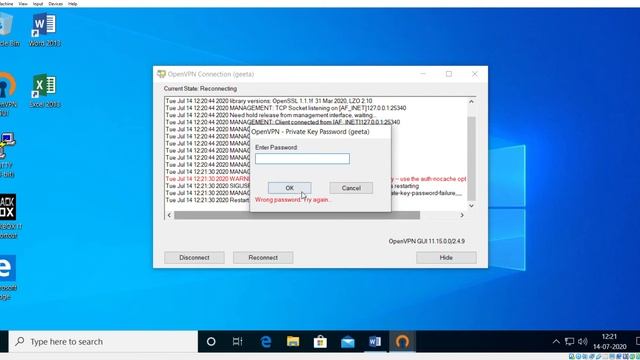Open Microsoft Store from the taskbar
The height and width of the screenshot is (360, 640).
320,342
